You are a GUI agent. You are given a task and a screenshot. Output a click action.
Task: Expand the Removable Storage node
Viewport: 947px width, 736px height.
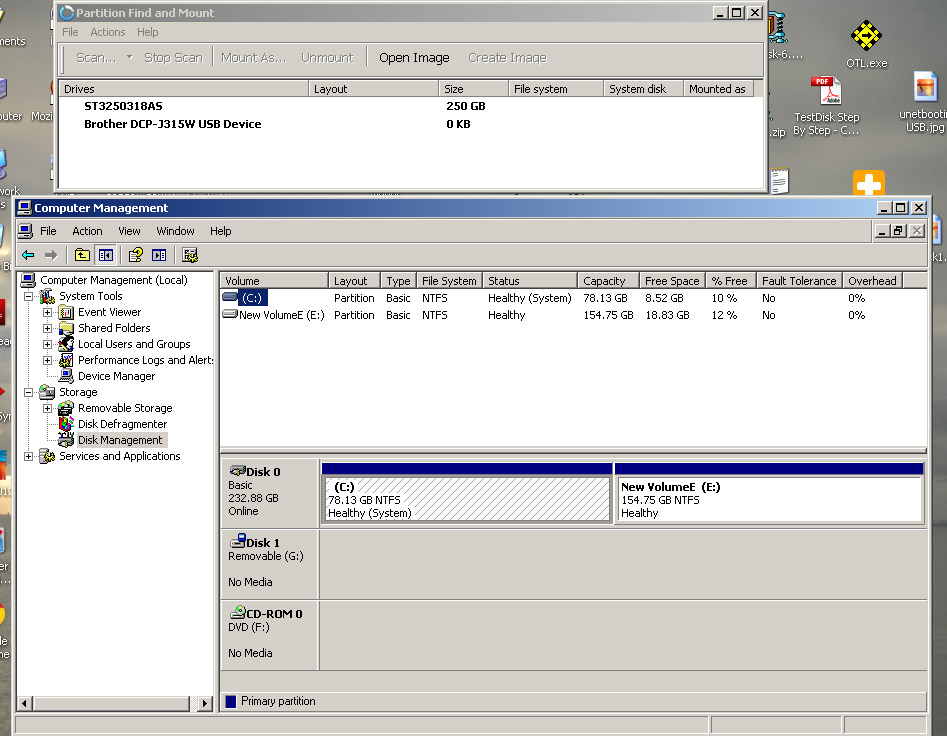(47, 408)
